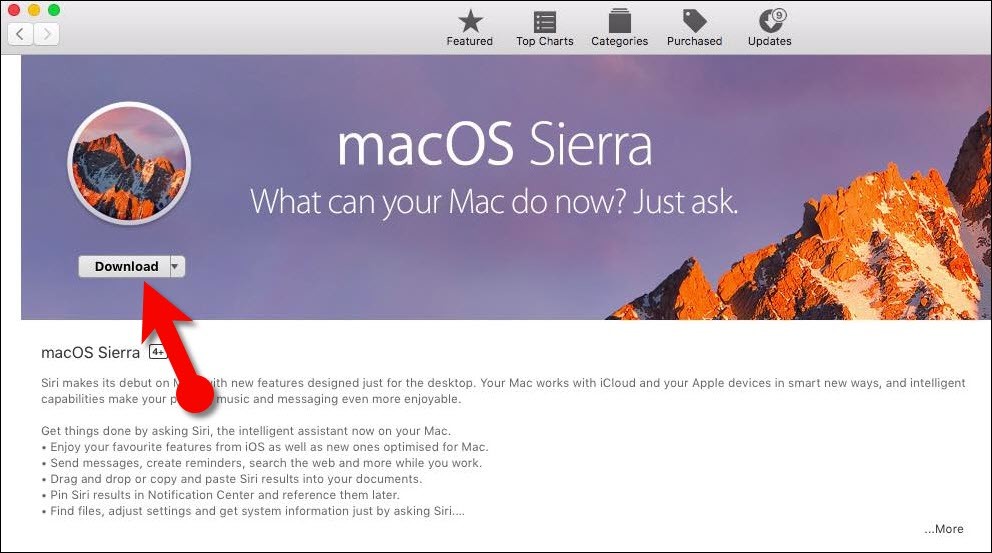
Task: Click the 'Drag and drop or copy' bullet
Action: point(232,479)
